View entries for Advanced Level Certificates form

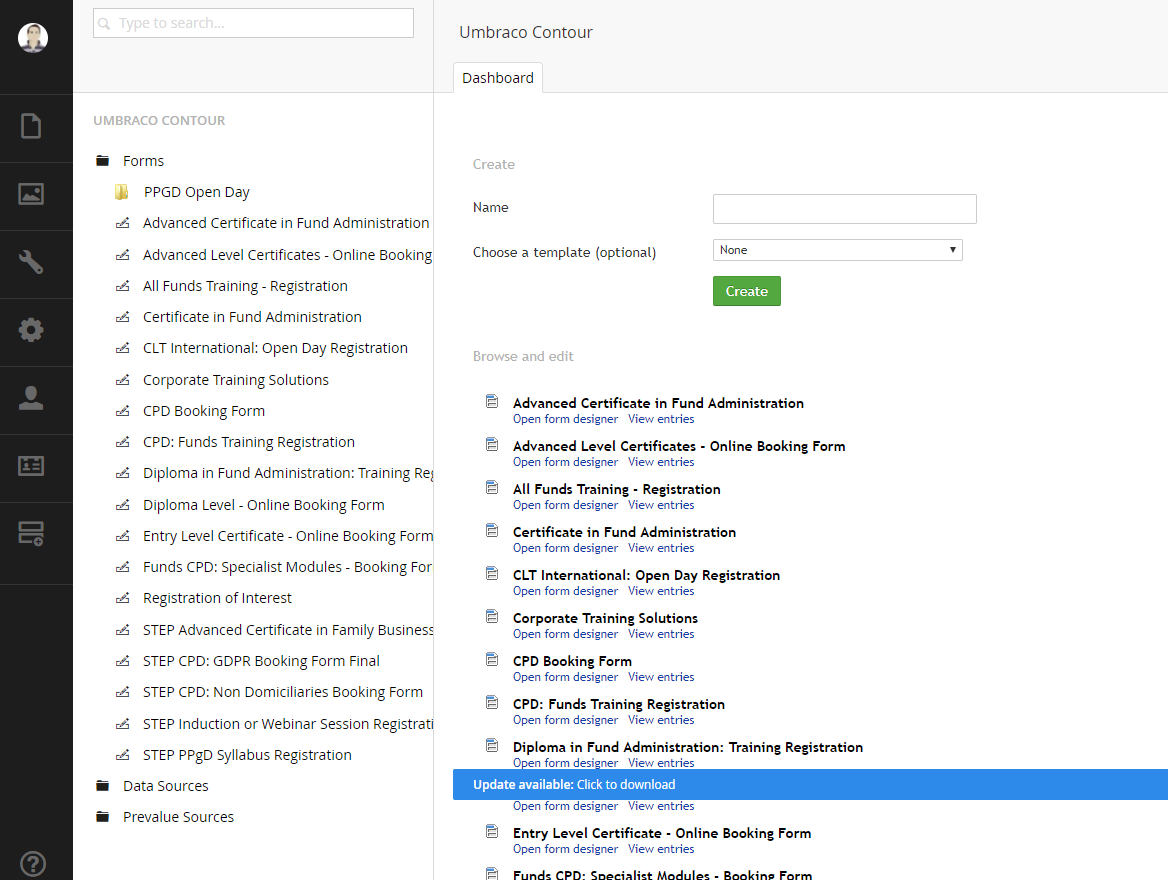(661, 463)
